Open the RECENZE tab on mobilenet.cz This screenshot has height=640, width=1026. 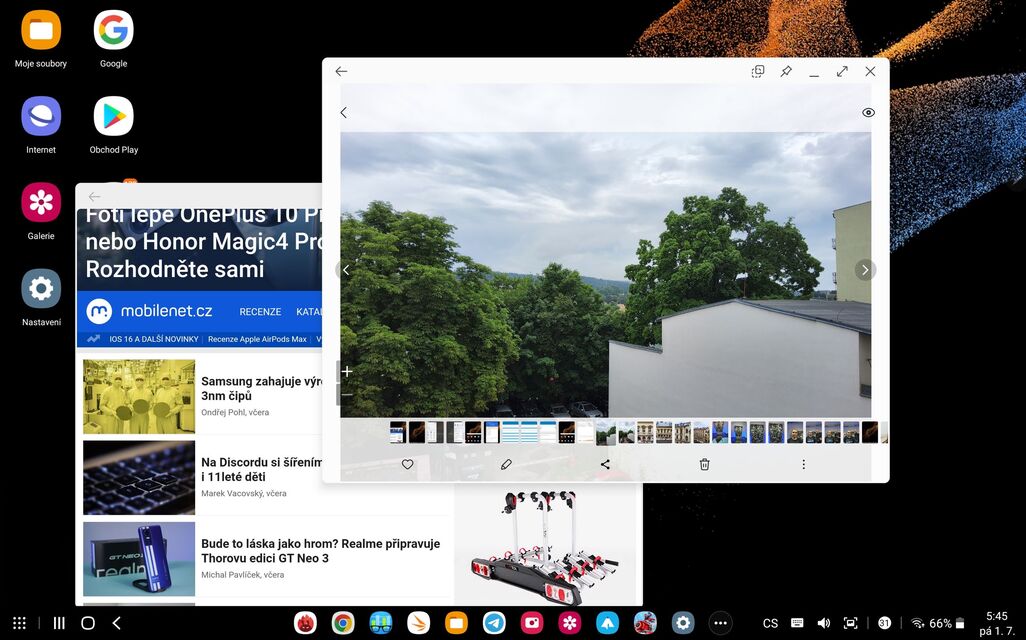(260, 312)
